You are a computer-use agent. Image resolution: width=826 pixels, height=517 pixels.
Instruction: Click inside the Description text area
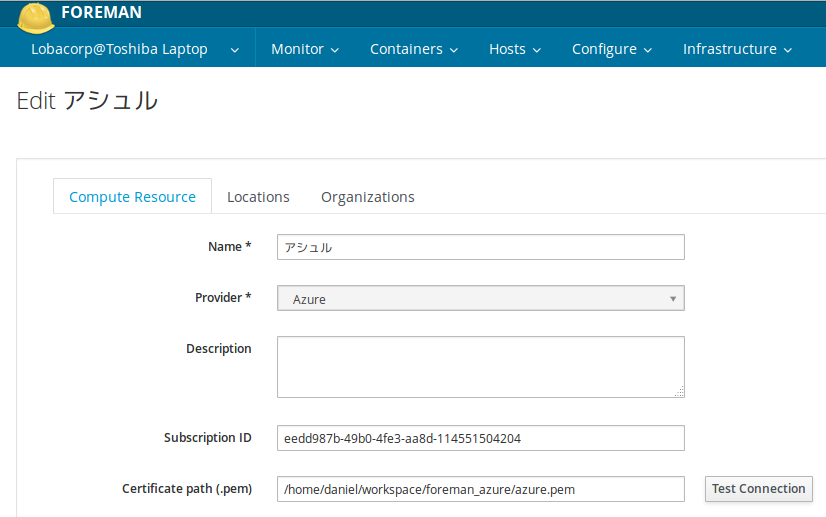480,367
